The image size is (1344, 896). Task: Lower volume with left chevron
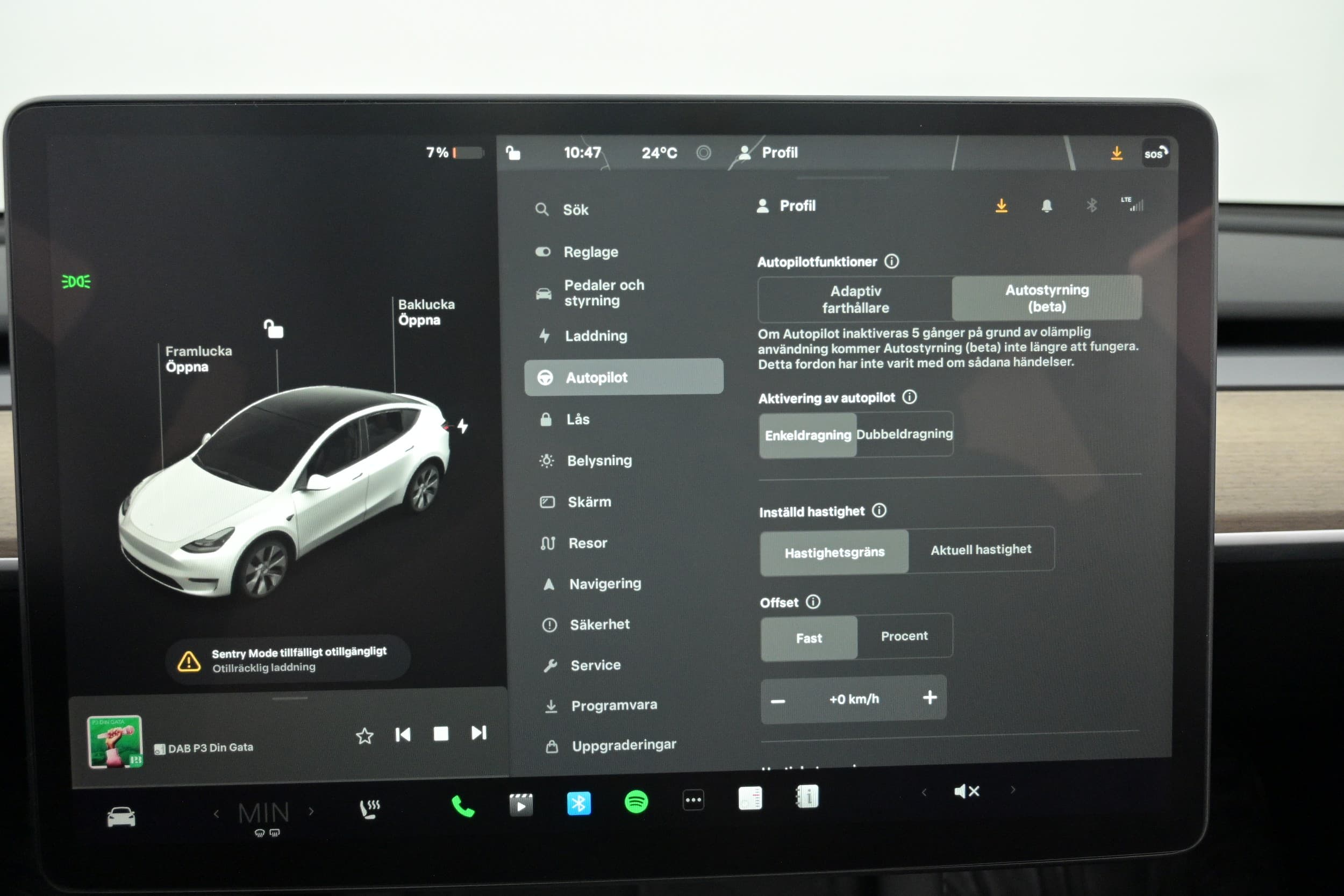[x=924, y=792]
